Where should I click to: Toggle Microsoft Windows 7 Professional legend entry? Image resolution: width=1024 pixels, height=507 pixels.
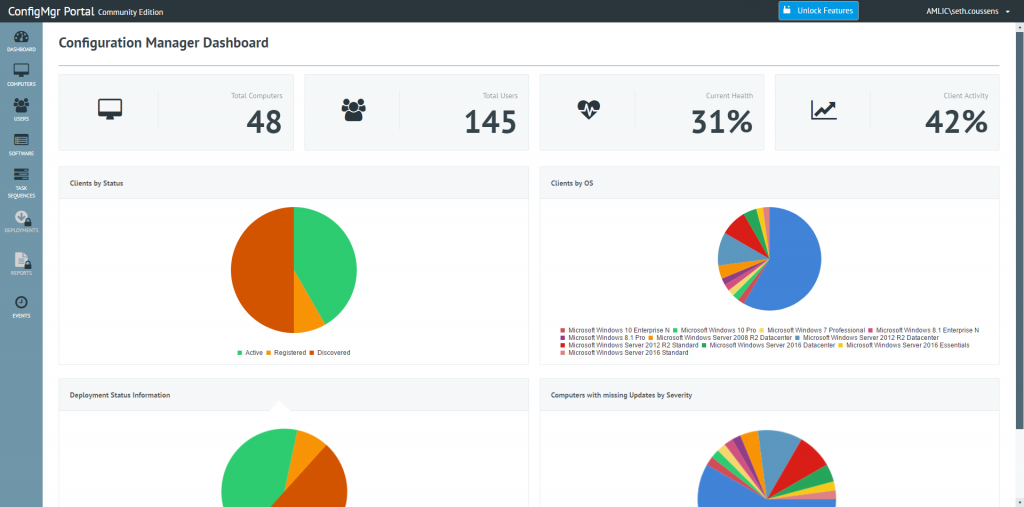812,331
